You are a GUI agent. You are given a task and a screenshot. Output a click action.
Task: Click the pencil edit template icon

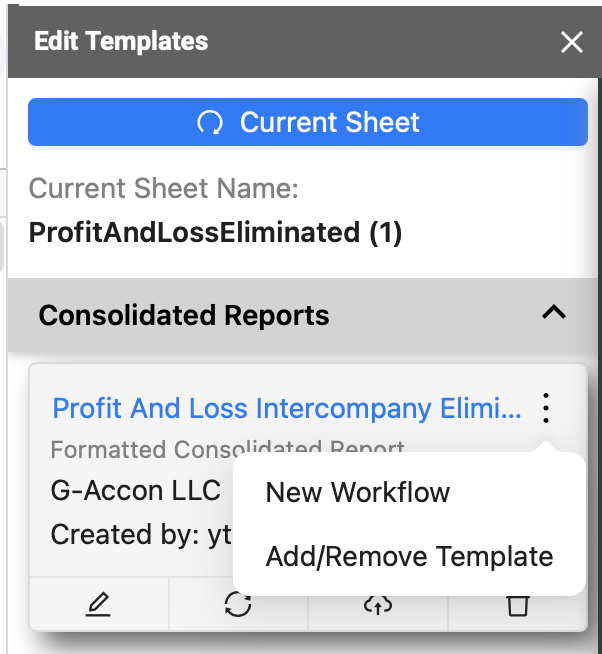click(98, 604)
